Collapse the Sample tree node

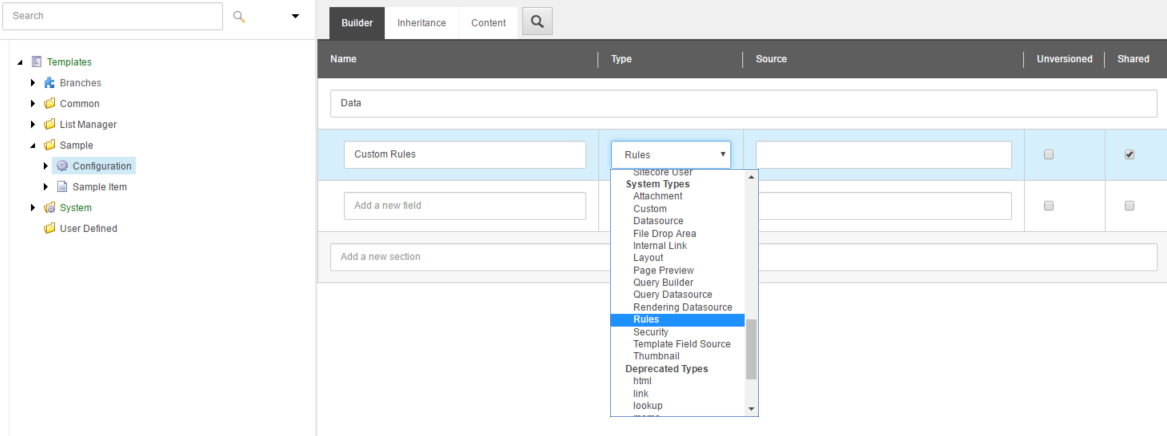[x=33, y=146]
